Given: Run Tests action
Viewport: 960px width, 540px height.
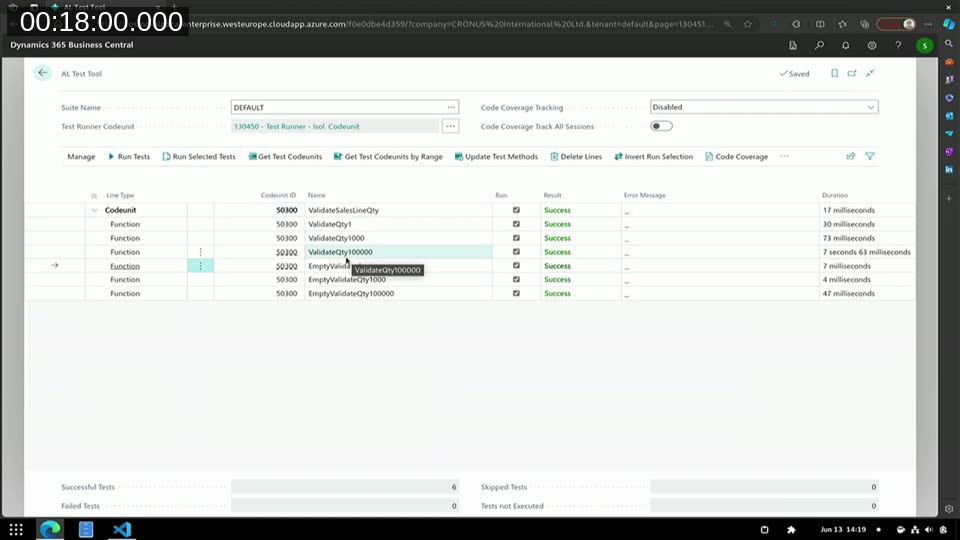Looking at the screenshot, I should [129, 157].
